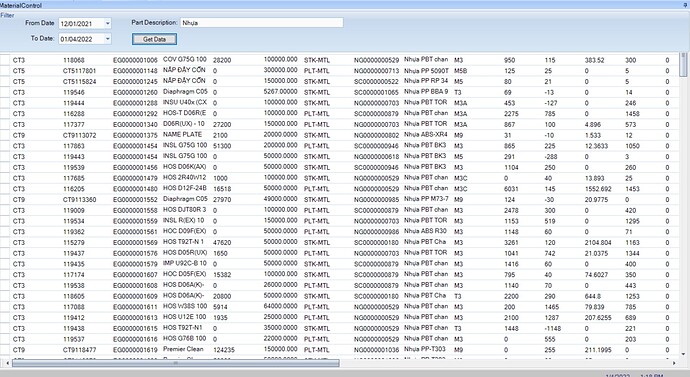Select cell -1148

point(553,328)
